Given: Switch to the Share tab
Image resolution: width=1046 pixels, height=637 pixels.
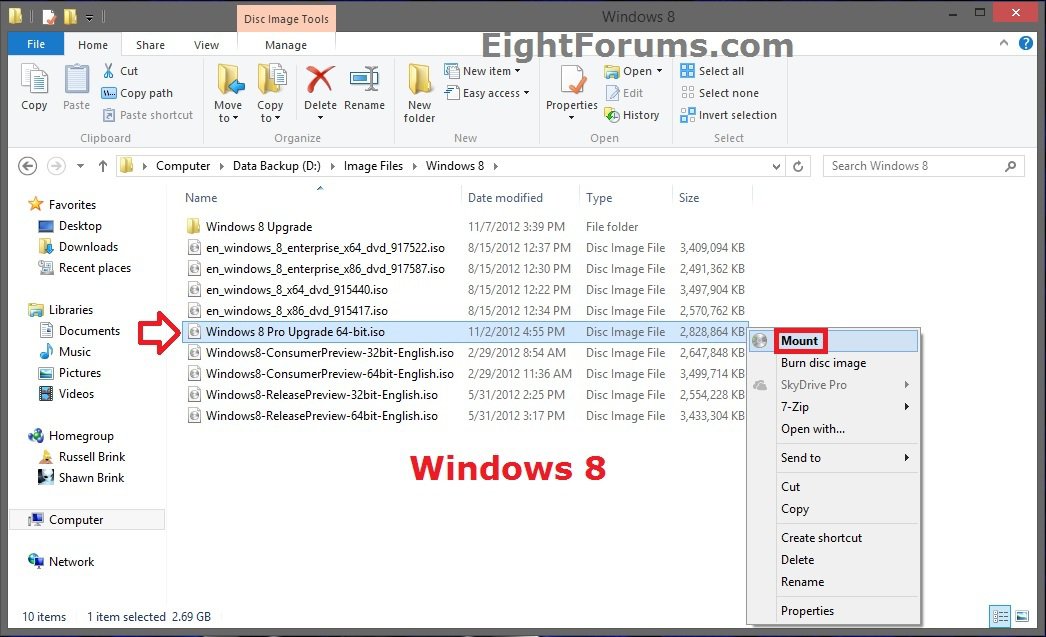Looking at the screenshot, I should point(150,45).
